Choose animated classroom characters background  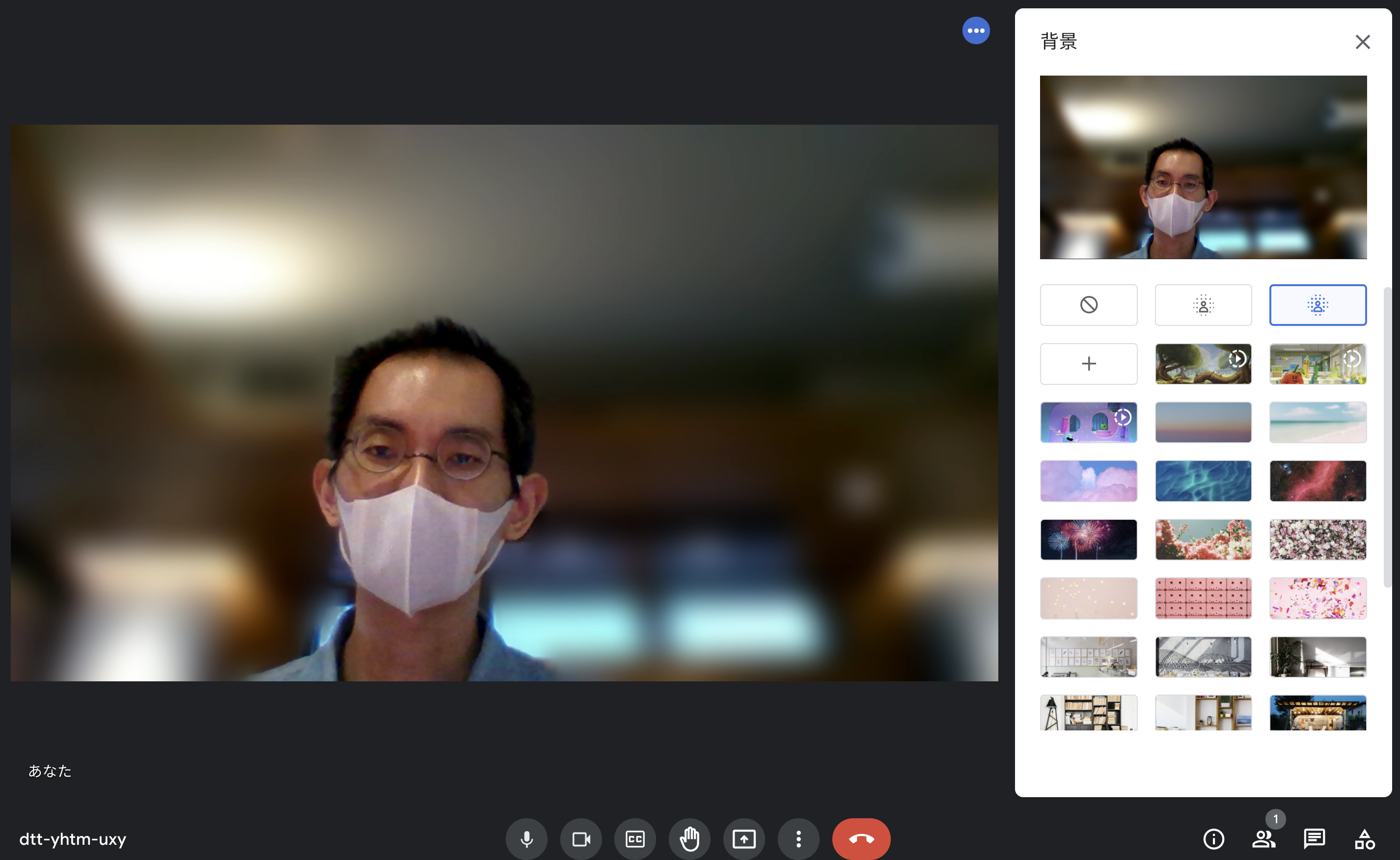click(x=1318, y=363)
